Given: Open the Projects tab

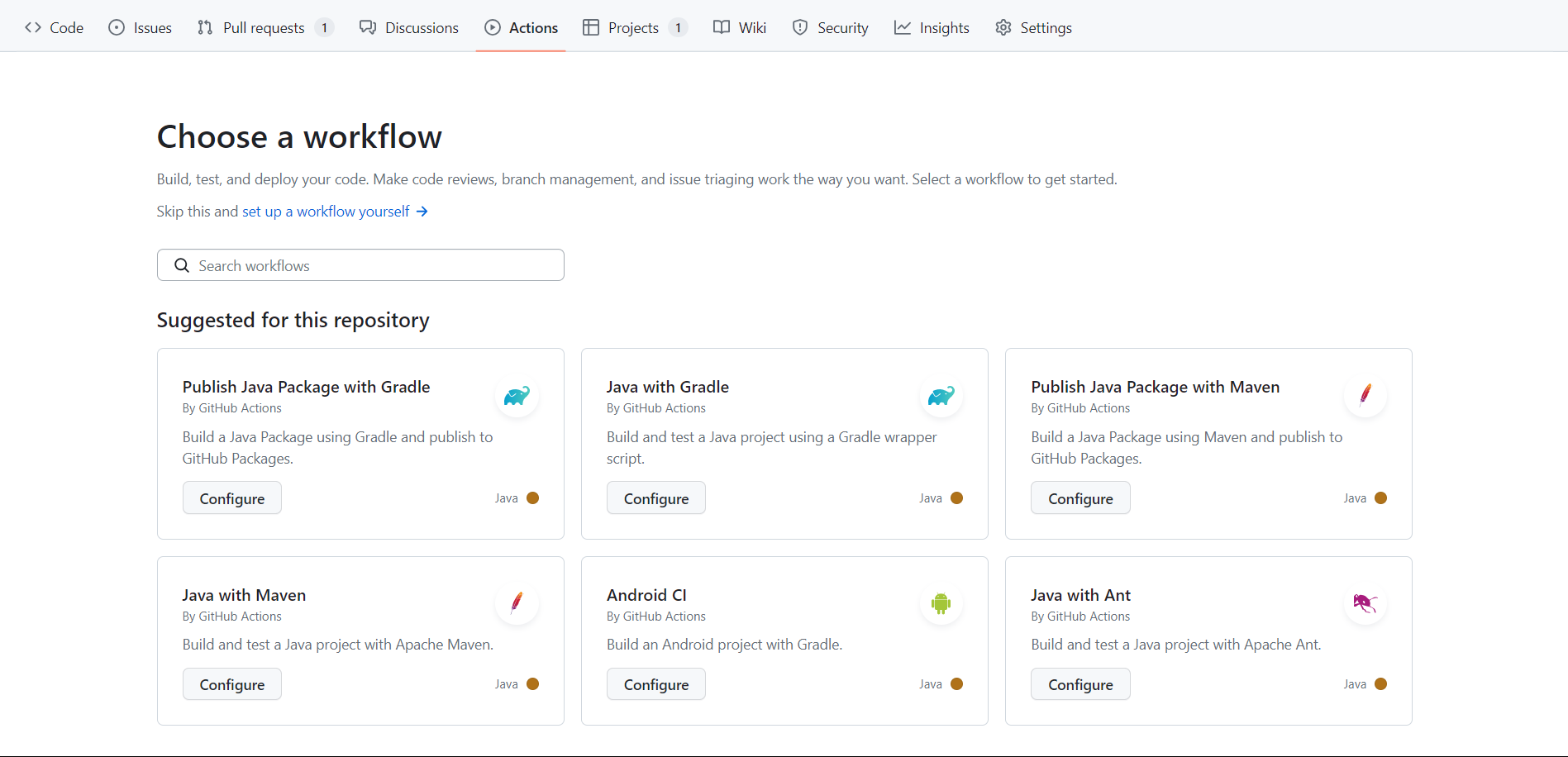Looking at the screenshot, I should pyautogui.click(x=635, y=27).
